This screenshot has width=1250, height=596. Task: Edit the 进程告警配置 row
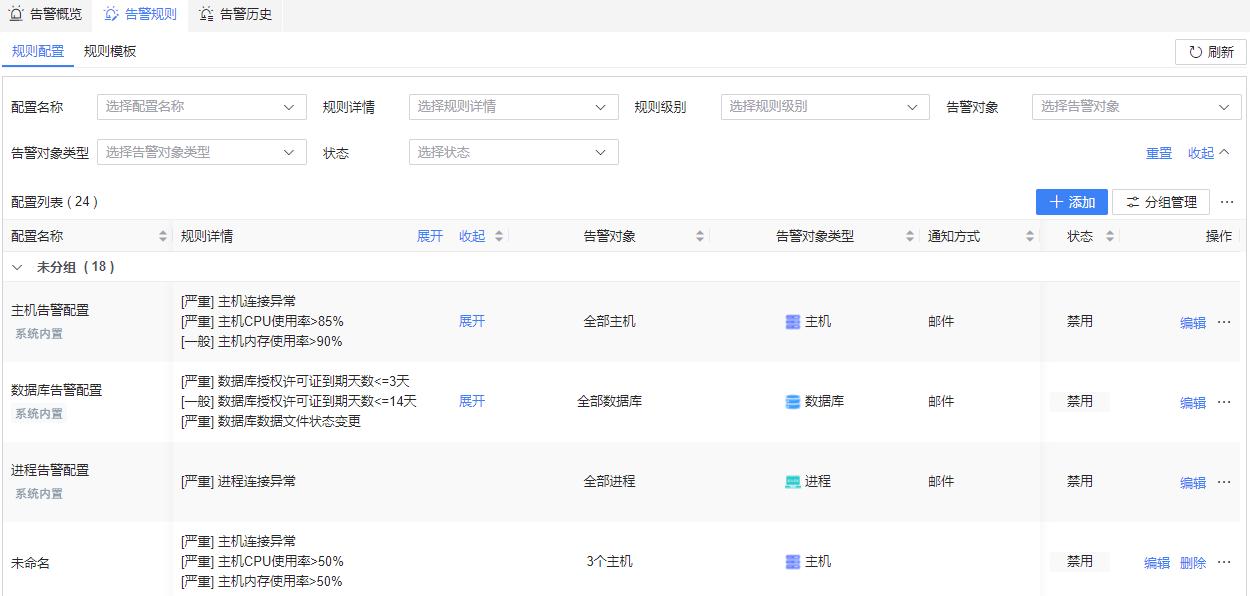1193,483
